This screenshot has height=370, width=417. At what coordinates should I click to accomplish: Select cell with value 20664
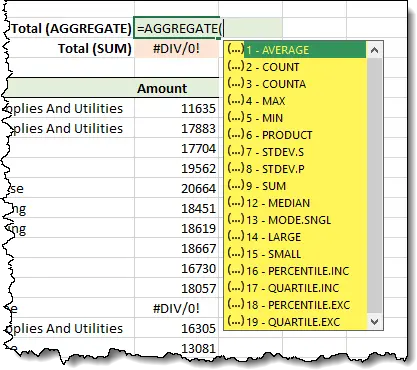pos(177,188)
